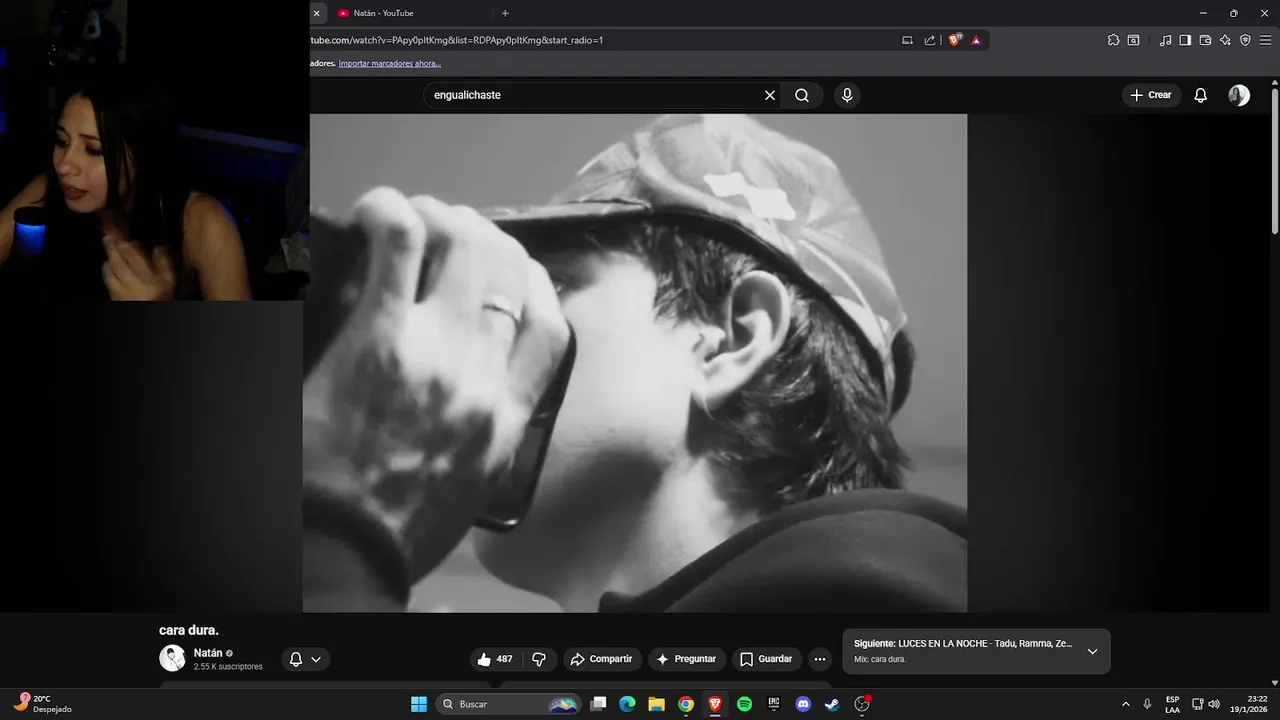Open network status in system tray
The height and width of the screenshot is (720, 1280).
[1197, 704]
